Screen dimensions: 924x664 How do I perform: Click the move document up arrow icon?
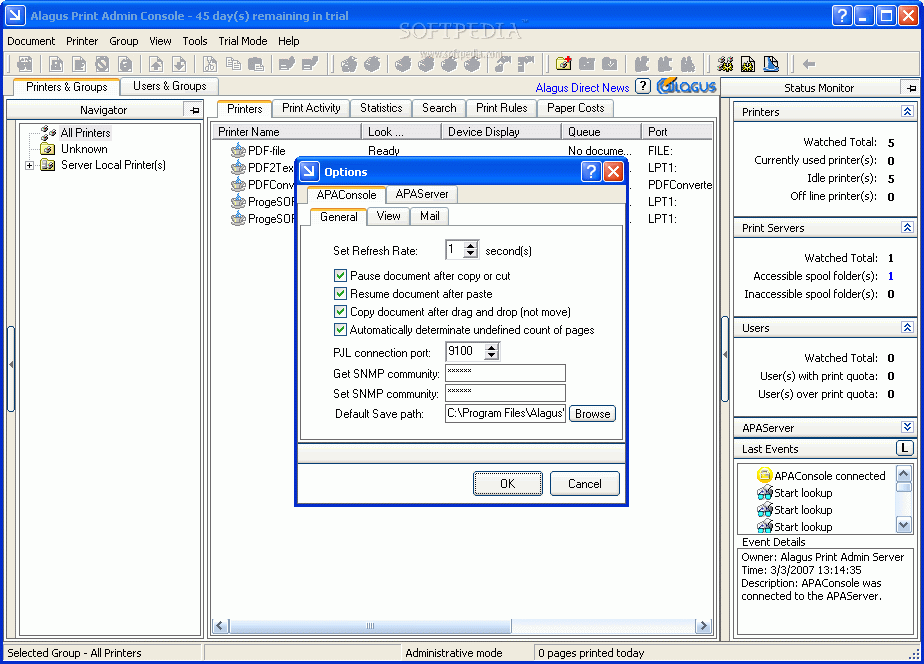(x=156, y=64)
